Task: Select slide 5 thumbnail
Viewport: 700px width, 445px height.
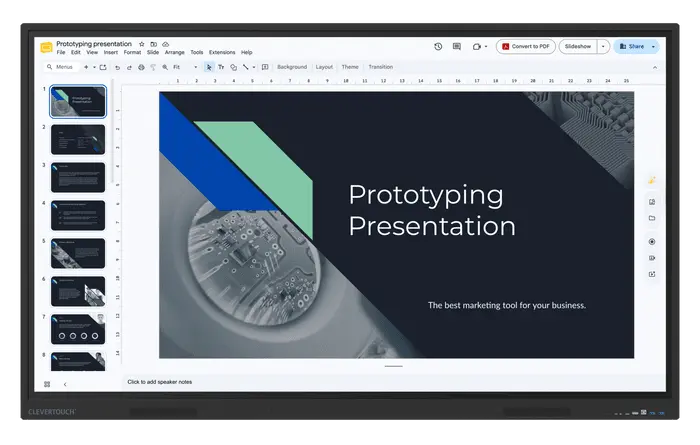Action: click(x=78, y=254)
